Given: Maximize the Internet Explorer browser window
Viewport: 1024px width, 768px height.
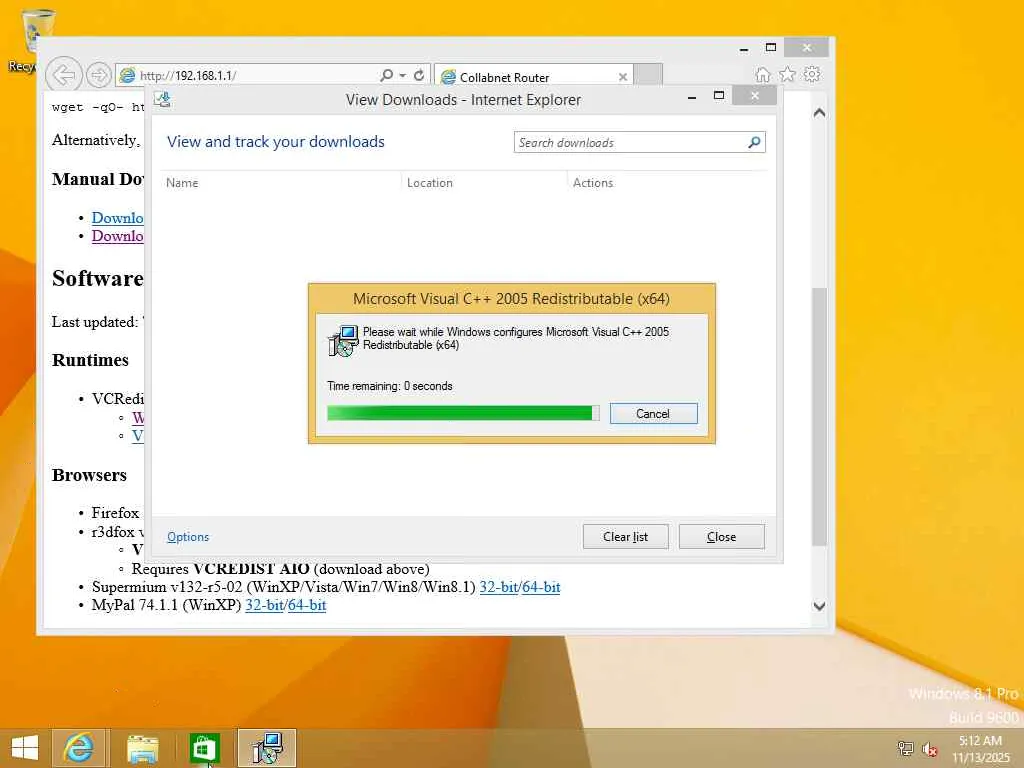Looking at the screenshot, I should 771,47.
